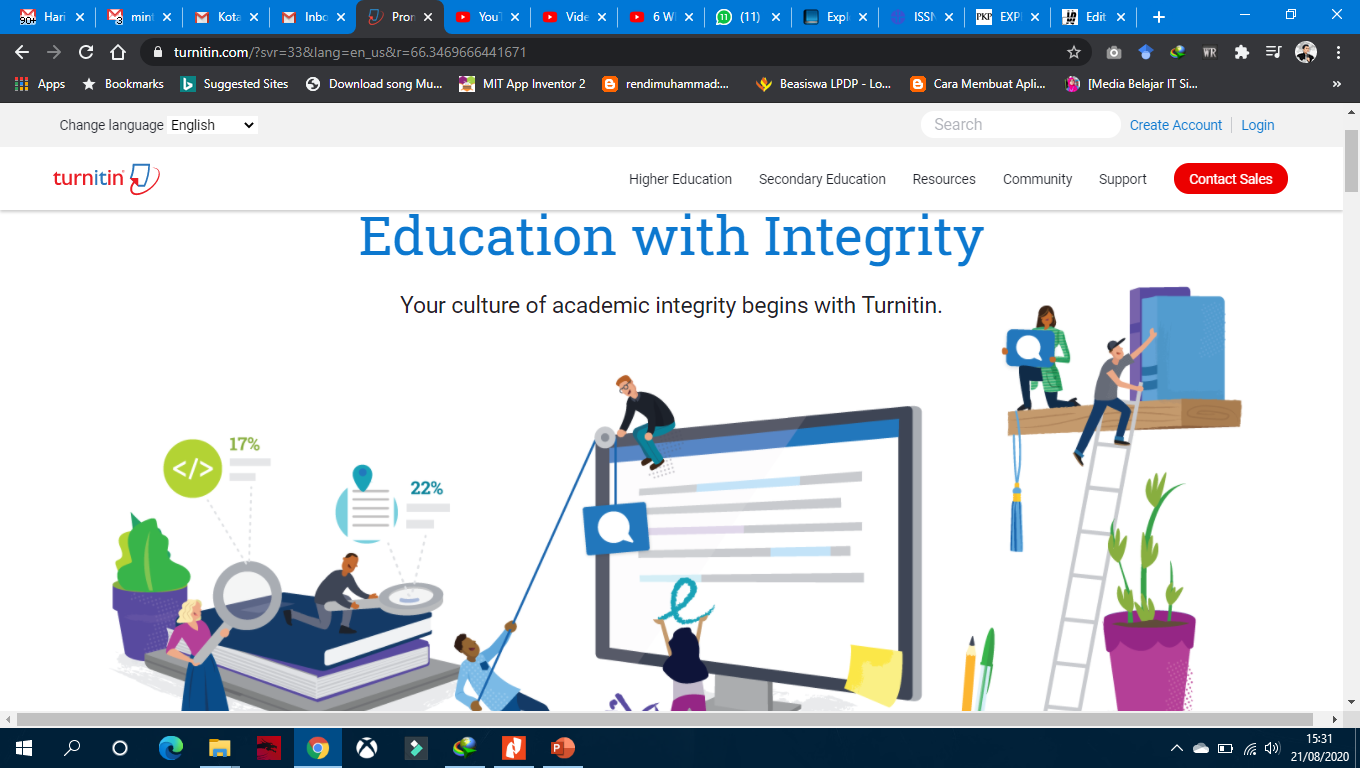Click the Search input field

pos(1020,125)
